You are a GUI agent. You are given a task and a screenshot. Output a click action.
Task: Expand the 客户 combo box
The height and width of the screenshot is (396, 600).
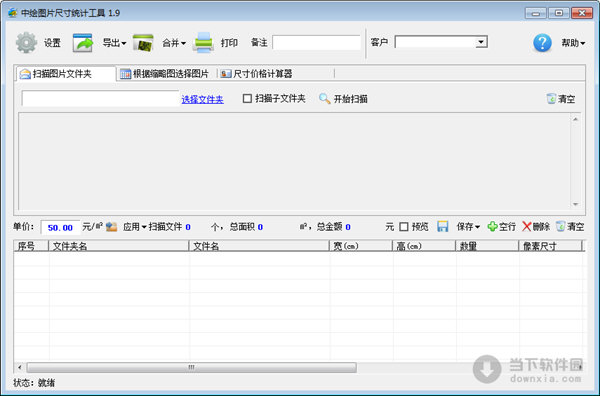click(481, 42)
